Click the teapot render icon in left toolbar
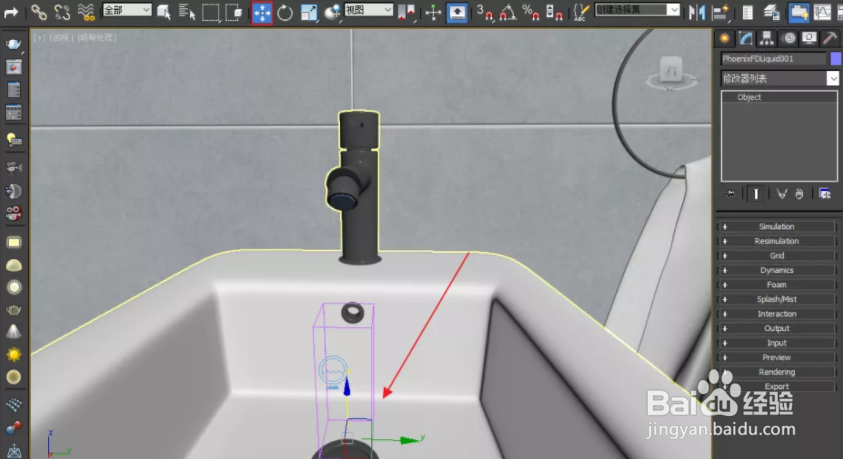 coord(13,44)
